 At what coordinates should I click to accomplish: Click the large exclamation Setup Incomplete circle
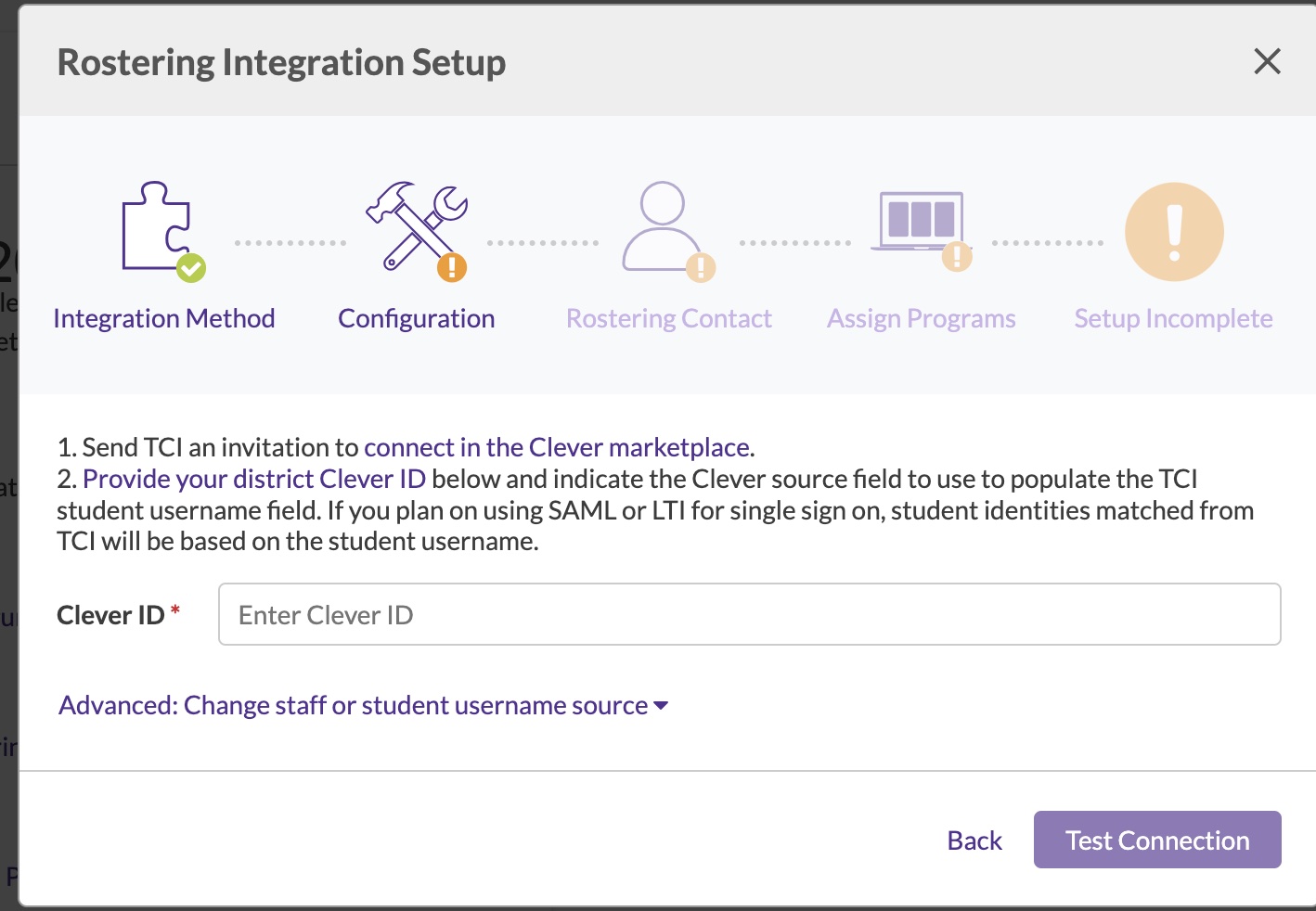(1174, 232)
